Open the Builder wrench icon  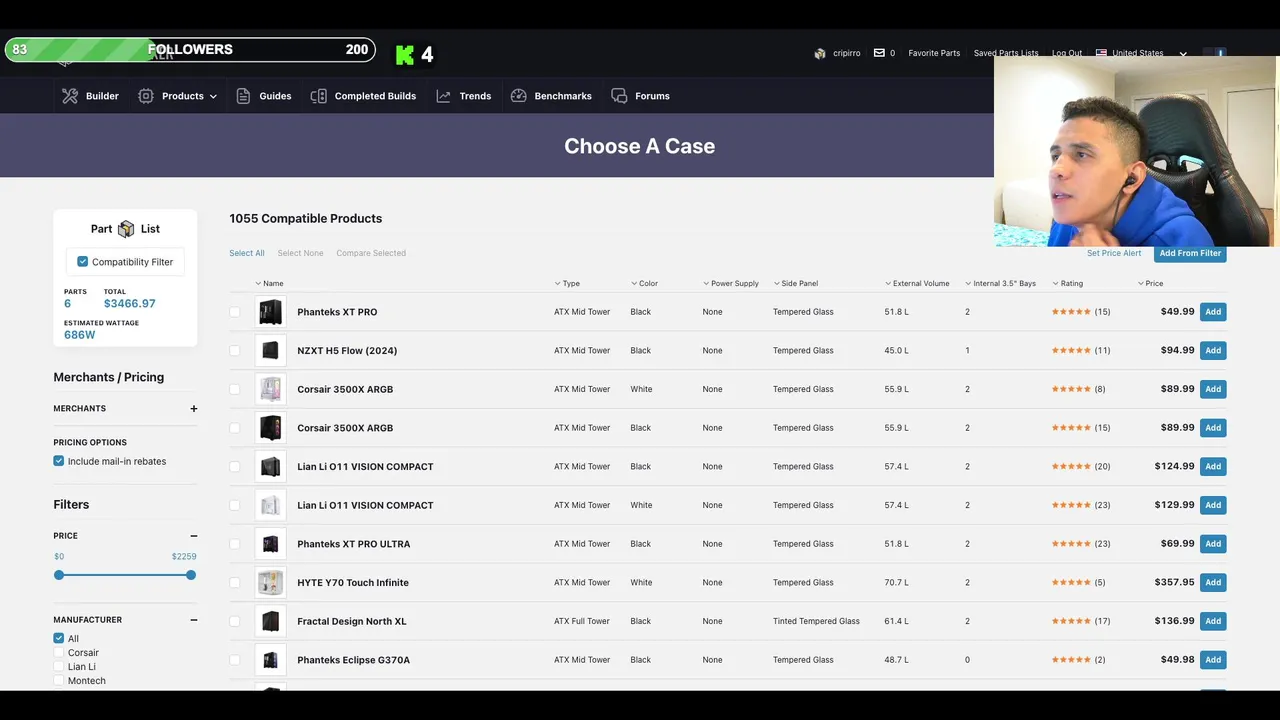tap(69, 96)
